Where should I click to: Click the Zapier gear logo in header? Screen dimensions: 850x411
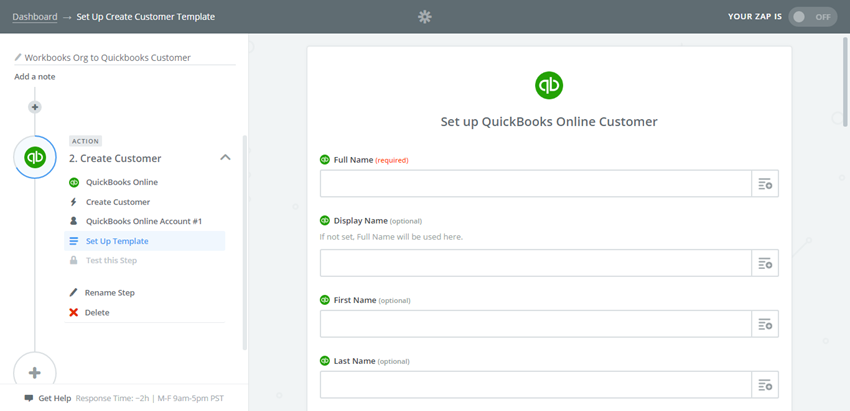click(x=424, y=17)
